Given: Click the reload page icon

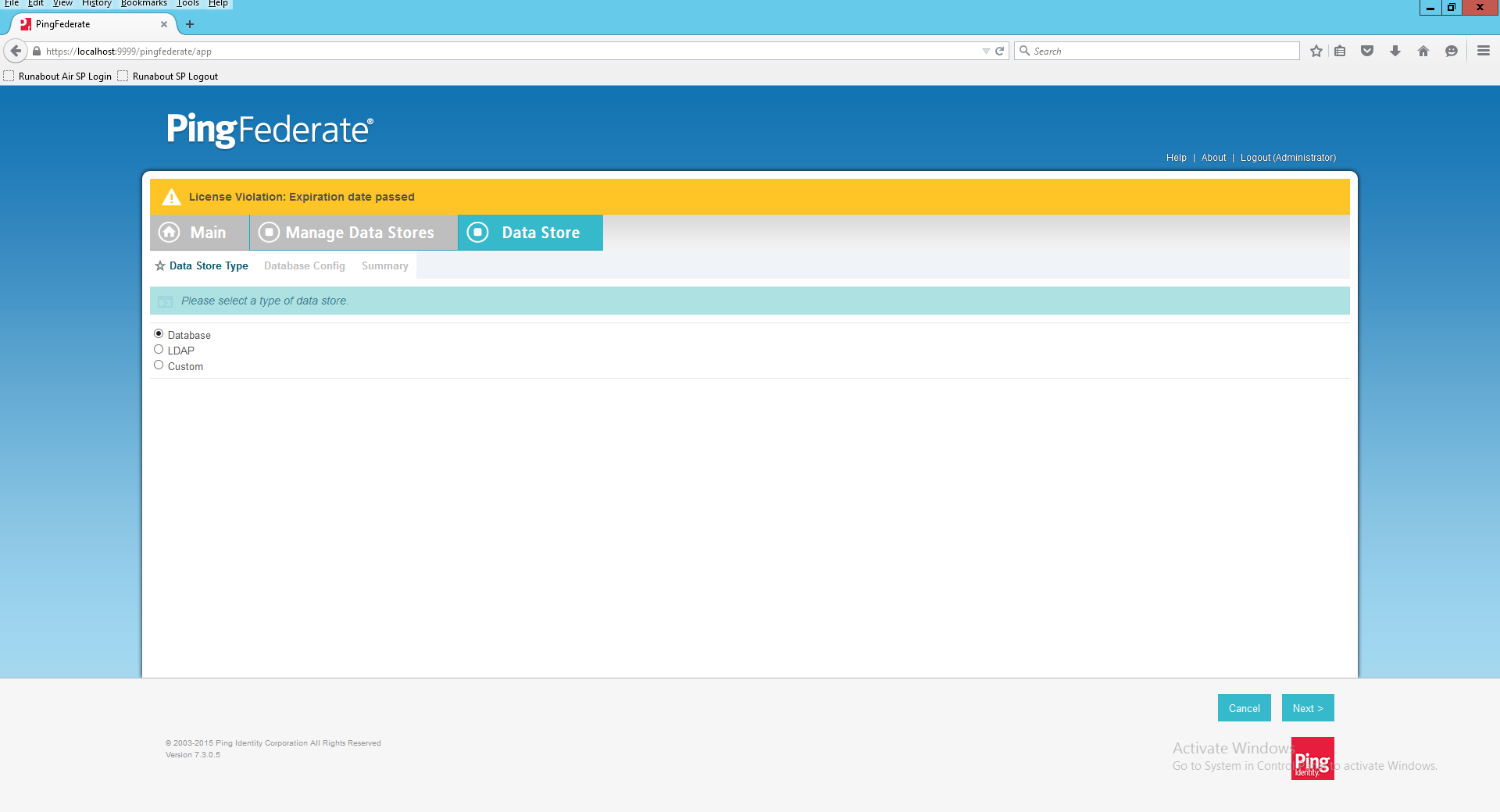Looking at the screenshot, I should pyautogui.click(x=999, y=51).
